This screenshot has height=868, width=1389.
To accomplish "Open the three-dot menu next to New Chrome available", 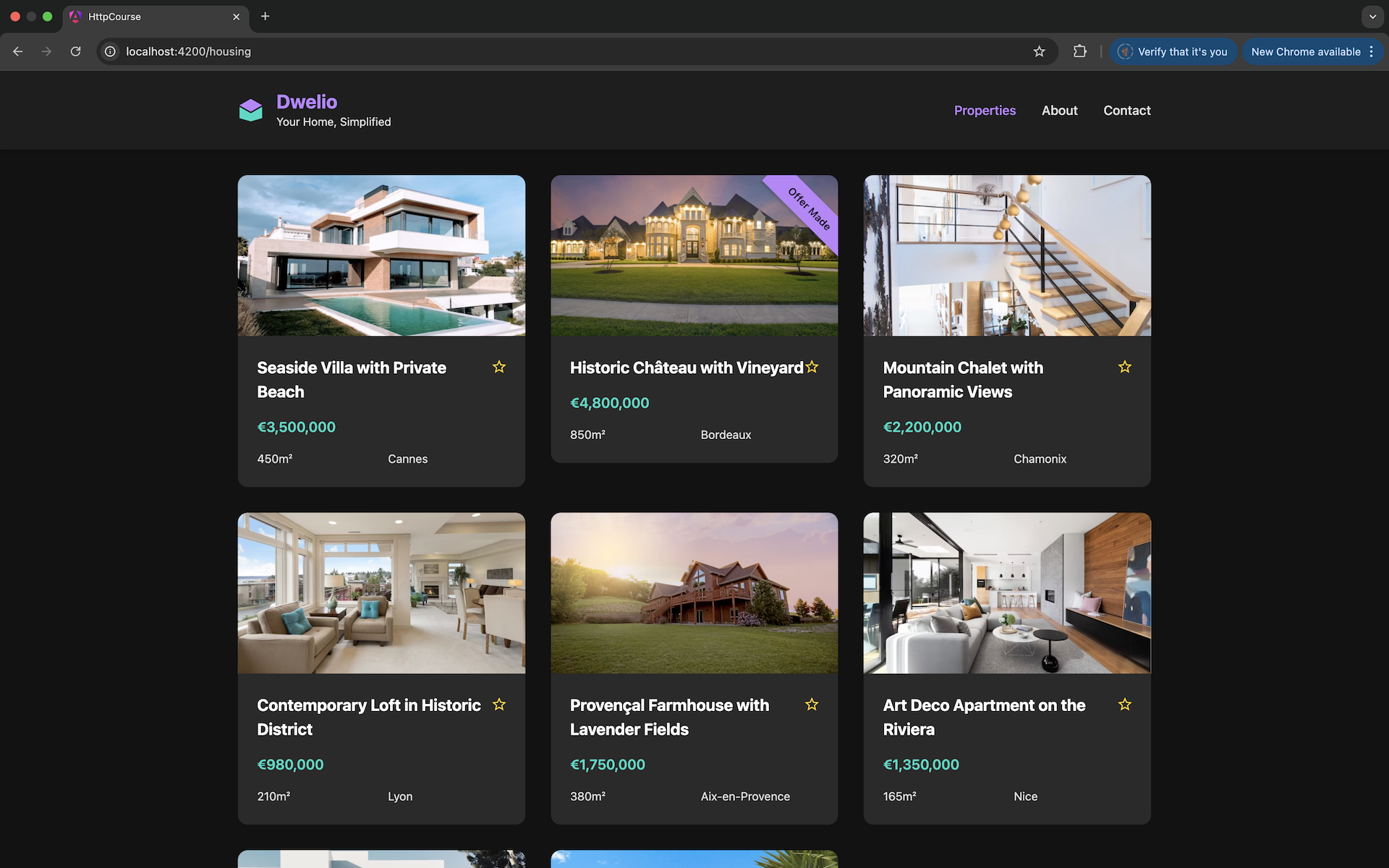I will click(x=1372, y=51).
